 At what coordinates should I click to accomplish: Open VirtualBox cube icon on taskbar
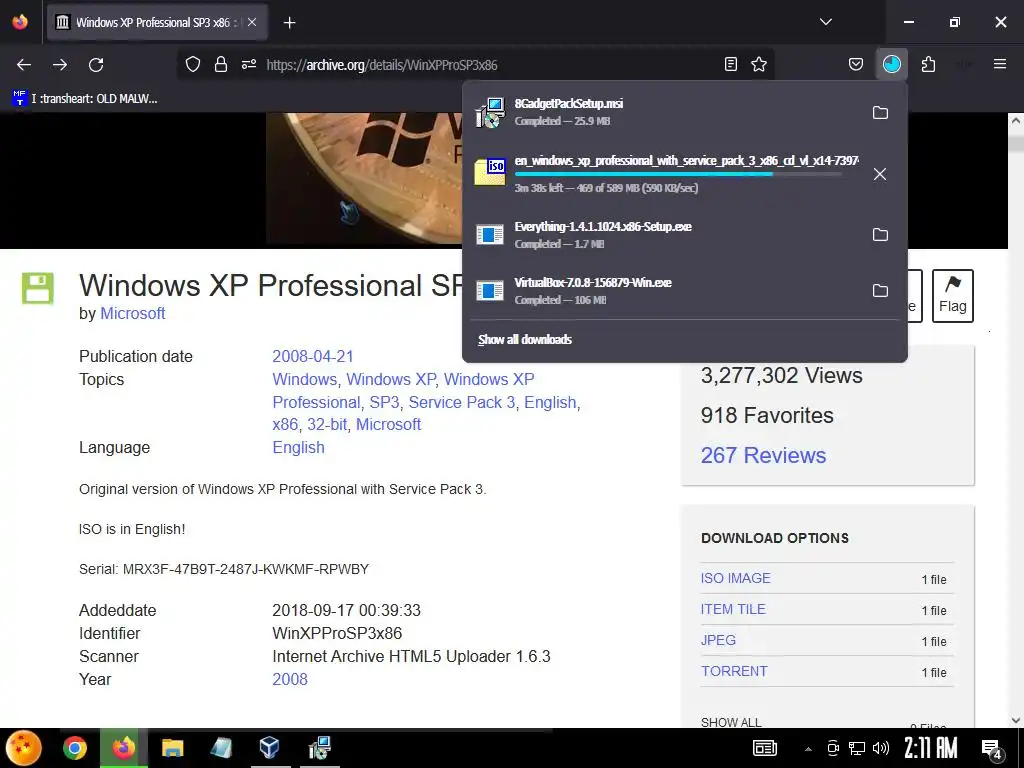270,748
